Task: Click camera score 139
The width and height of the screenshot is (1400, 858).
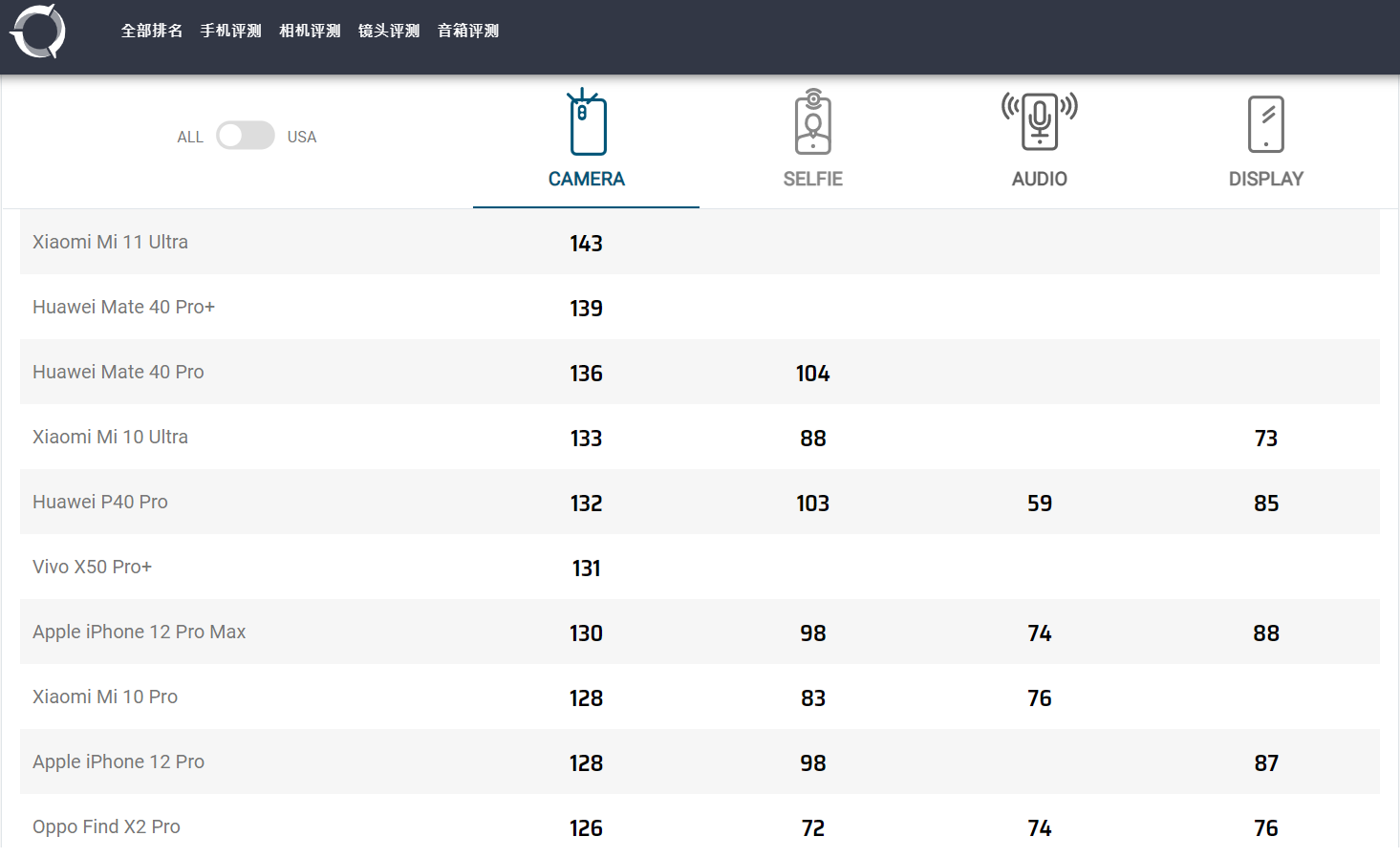Action: [x=587, y=309]
